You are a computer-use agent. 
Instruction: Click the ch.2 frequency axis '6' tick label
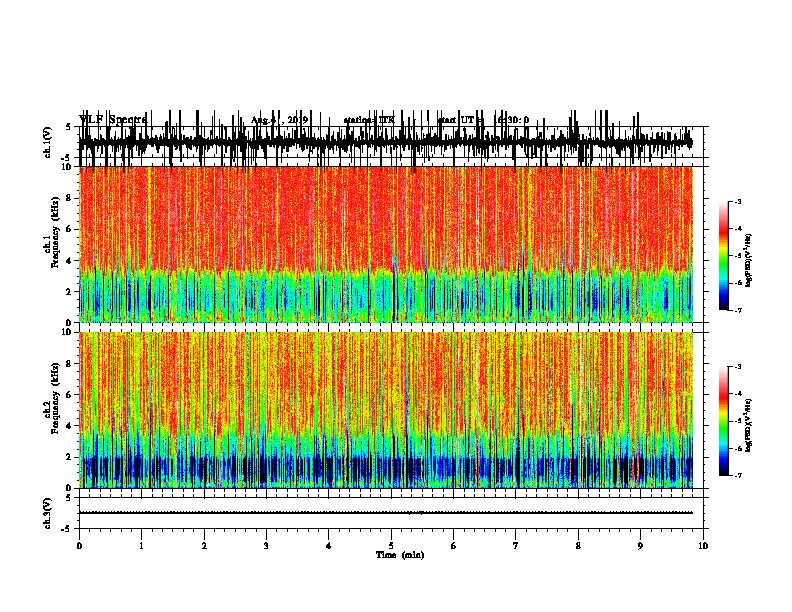(69, 394)
